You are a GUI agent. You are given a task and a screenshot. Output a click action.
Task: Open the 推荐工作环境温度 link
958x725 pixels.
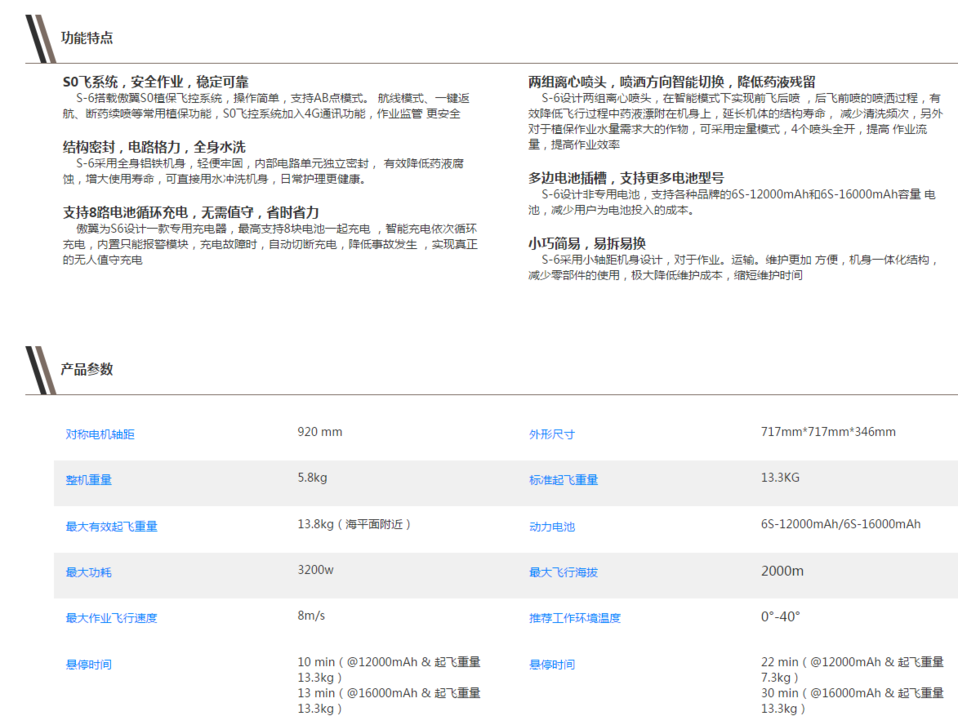coord(575,618)
